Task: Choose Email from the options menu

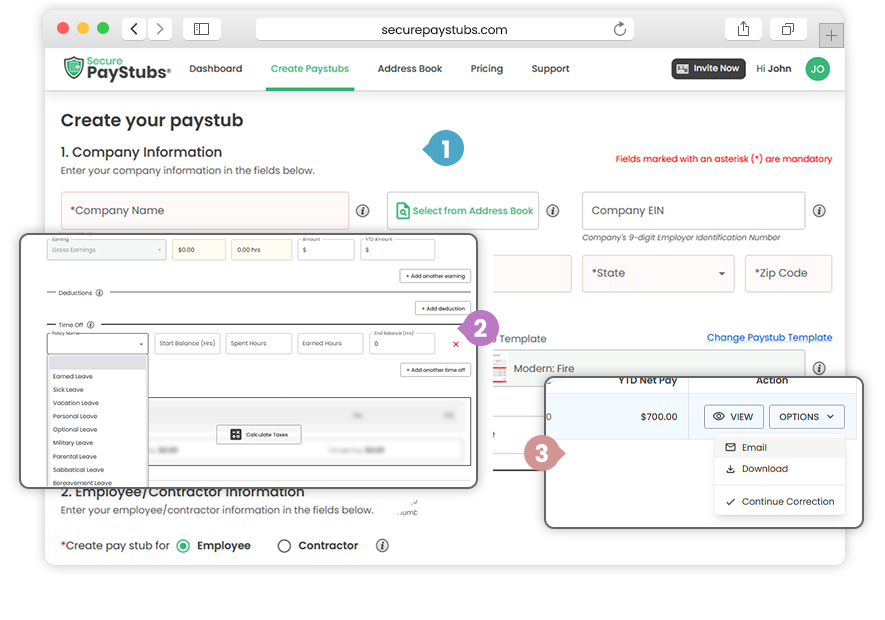Action: pyautogui.click(x=754, y=447)
